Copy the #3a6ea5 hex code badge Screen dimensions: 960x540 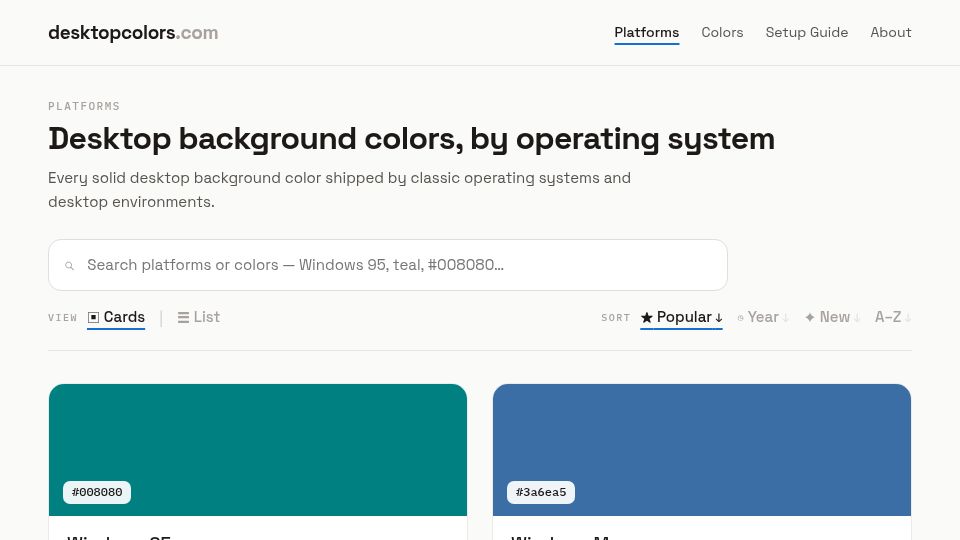click(541, 492)
